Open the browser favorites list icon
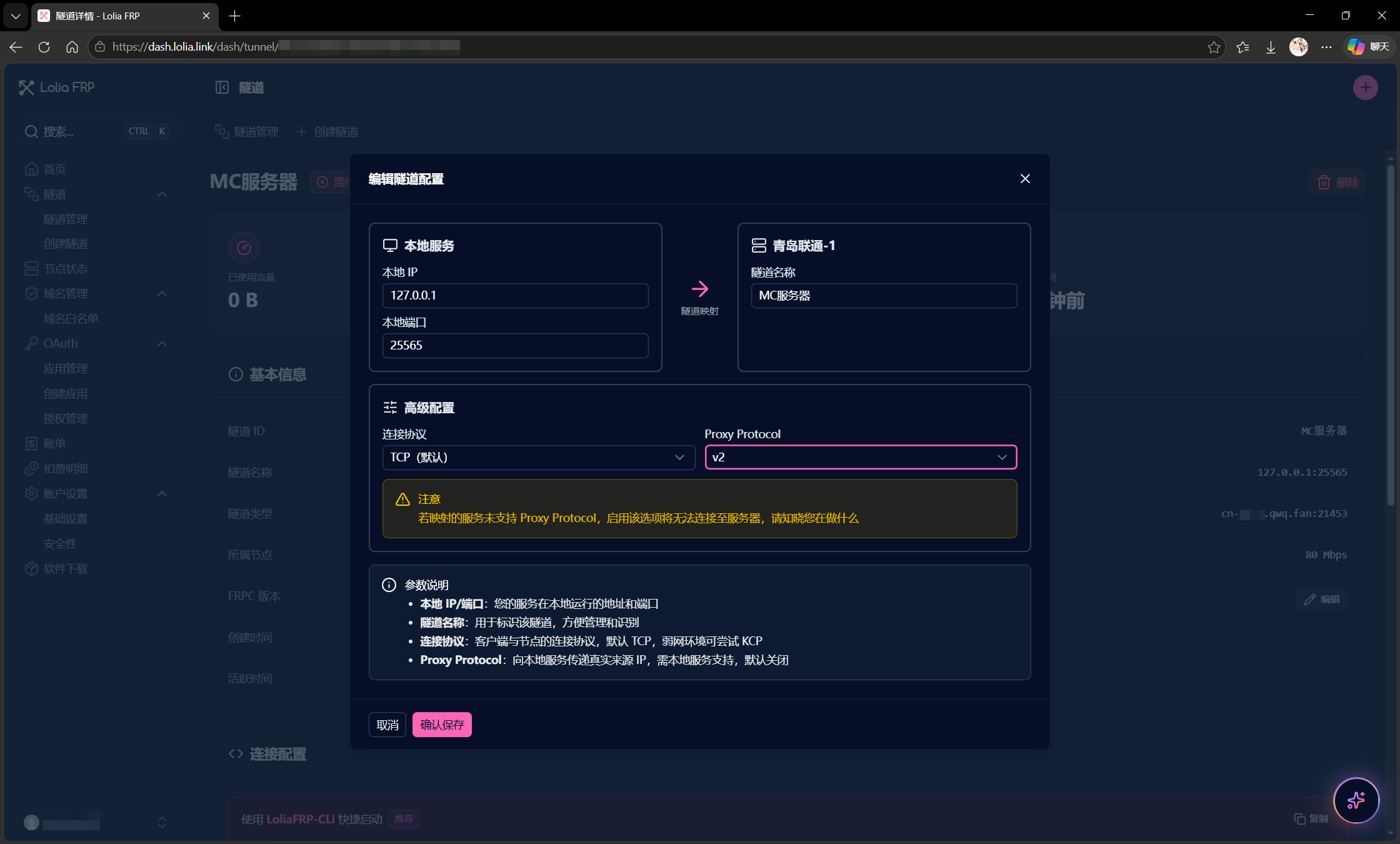The width and height of the screenshot is (1400, 844). point(1242,47)
